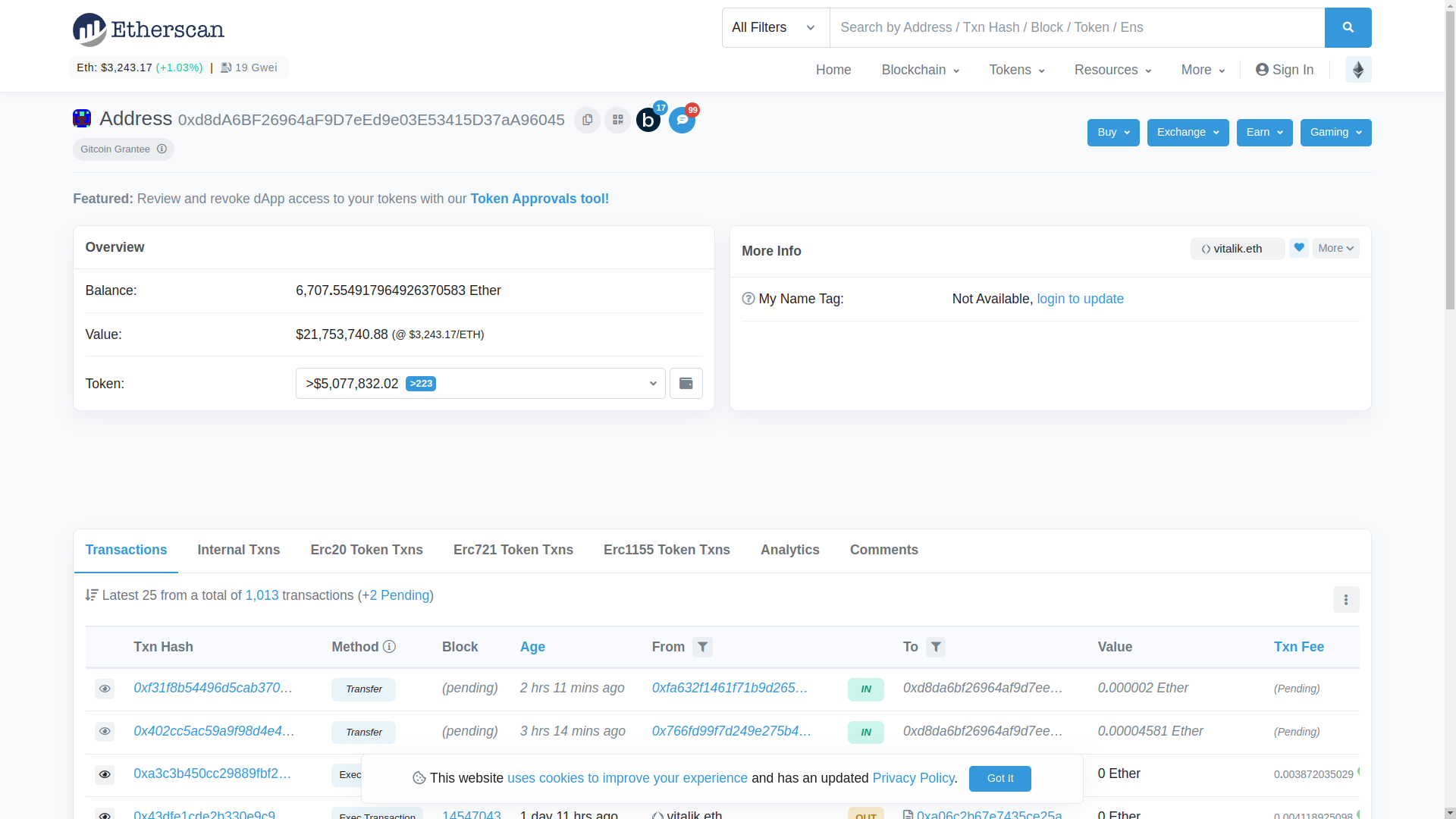Screen dimensions: 1456x819
Task: Expand the Resources menu
Action: pyautogui.click(x=1112, y=70)
